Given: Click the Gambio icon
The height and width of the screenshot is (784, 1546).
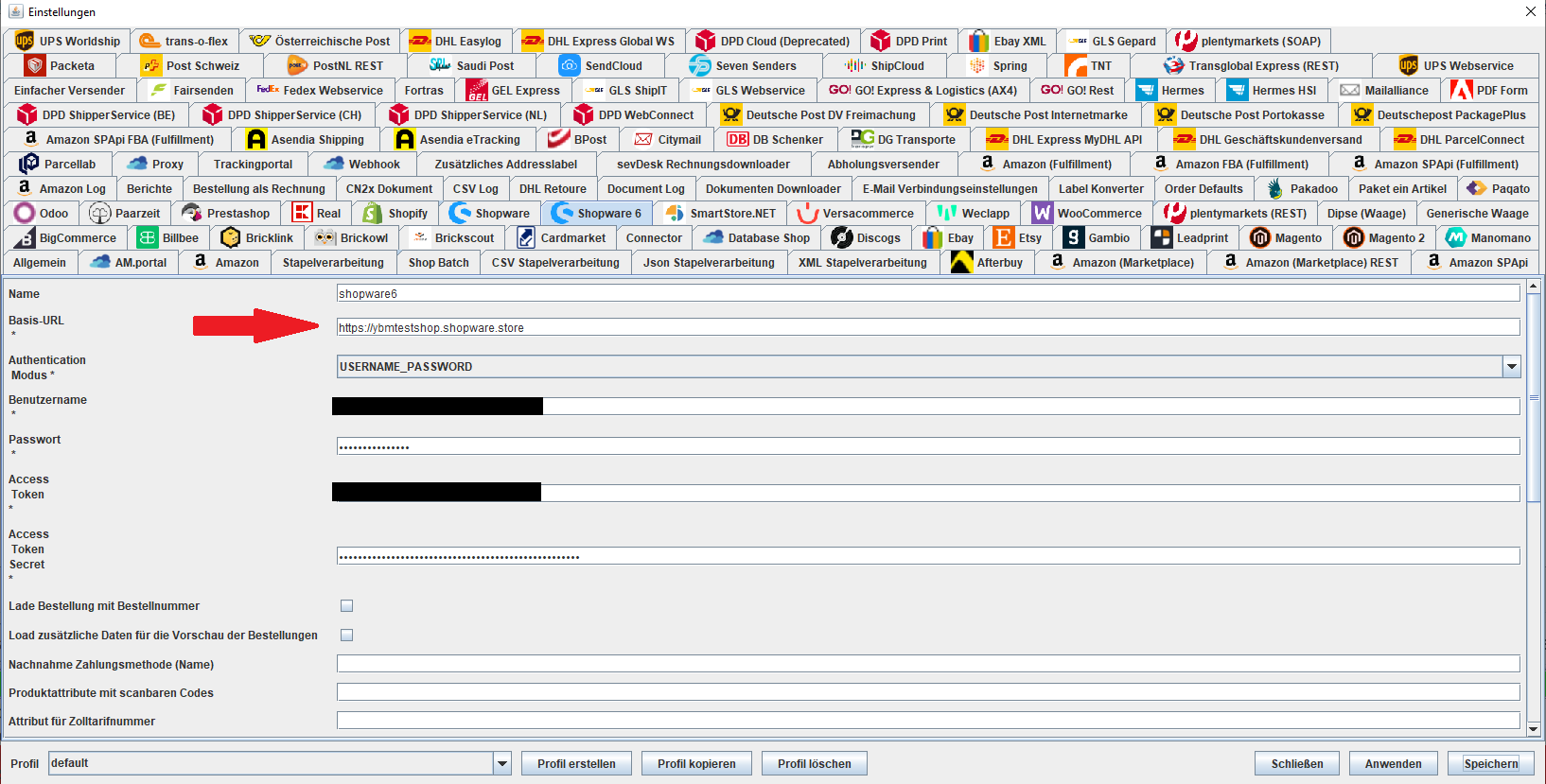Looking at the screenshot, I should tap(1074, 237).
